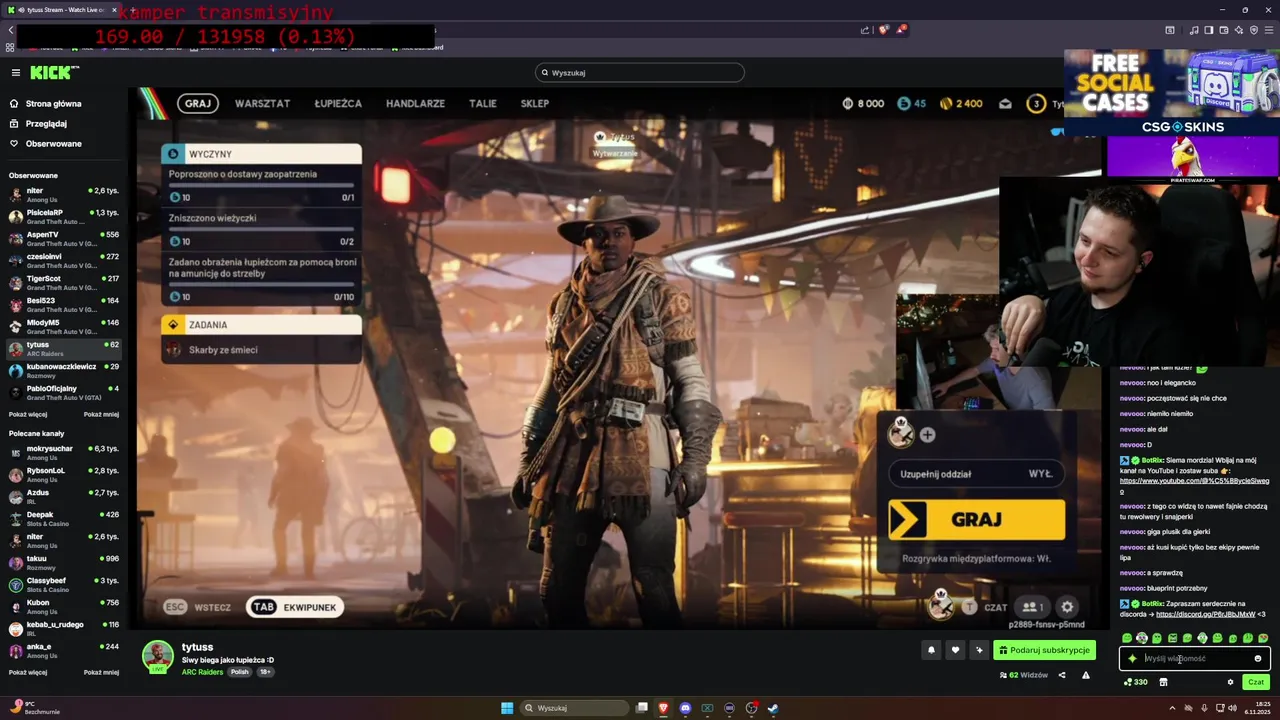Open MlodyM5 channel in sidebar
This screenshot has width=1280, height=720.
(x=63, y=326)
